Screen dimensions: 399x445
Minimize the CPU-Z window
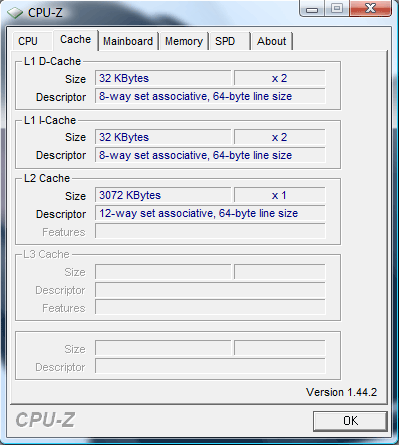[x=312, y=8]
